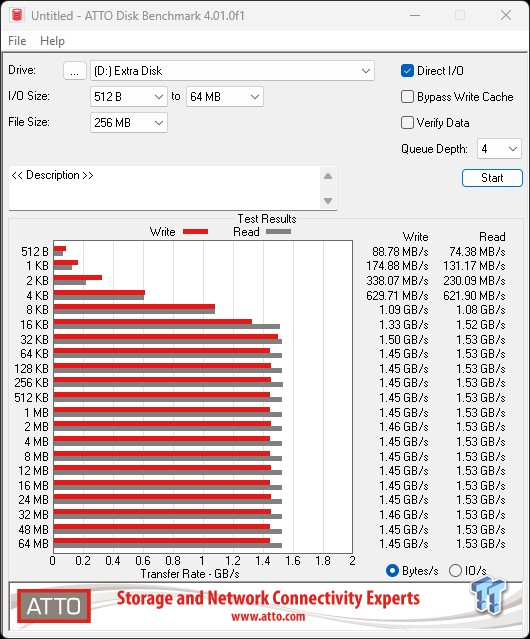Viewport: 530px width, 639px height.
Task: Click the description scrollbar down arrow
Action: 328,201
